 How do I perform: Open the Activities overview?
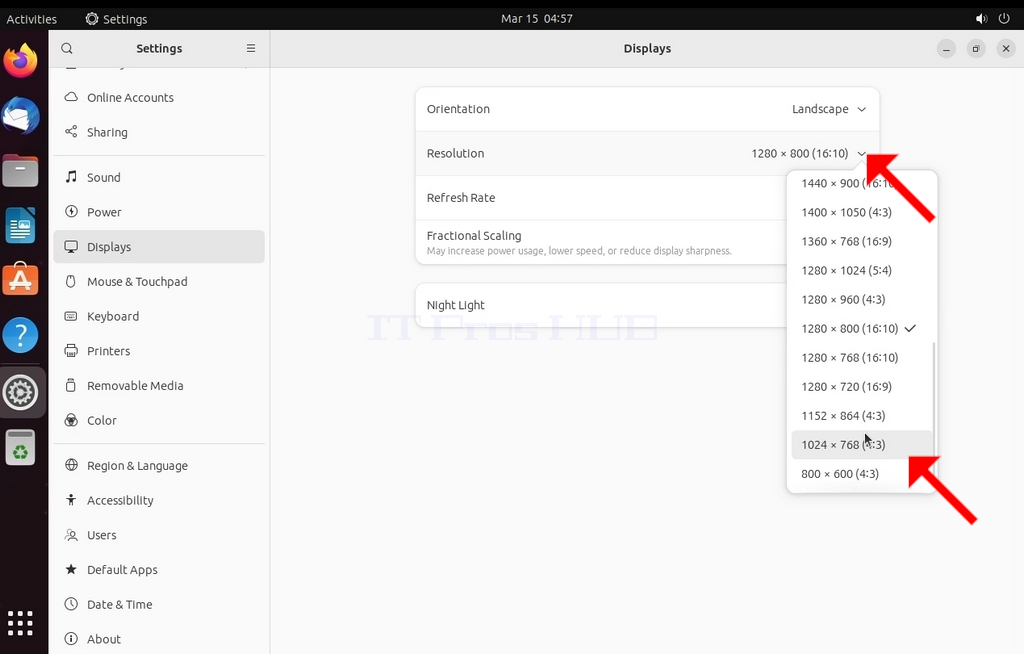coord(31,19)
